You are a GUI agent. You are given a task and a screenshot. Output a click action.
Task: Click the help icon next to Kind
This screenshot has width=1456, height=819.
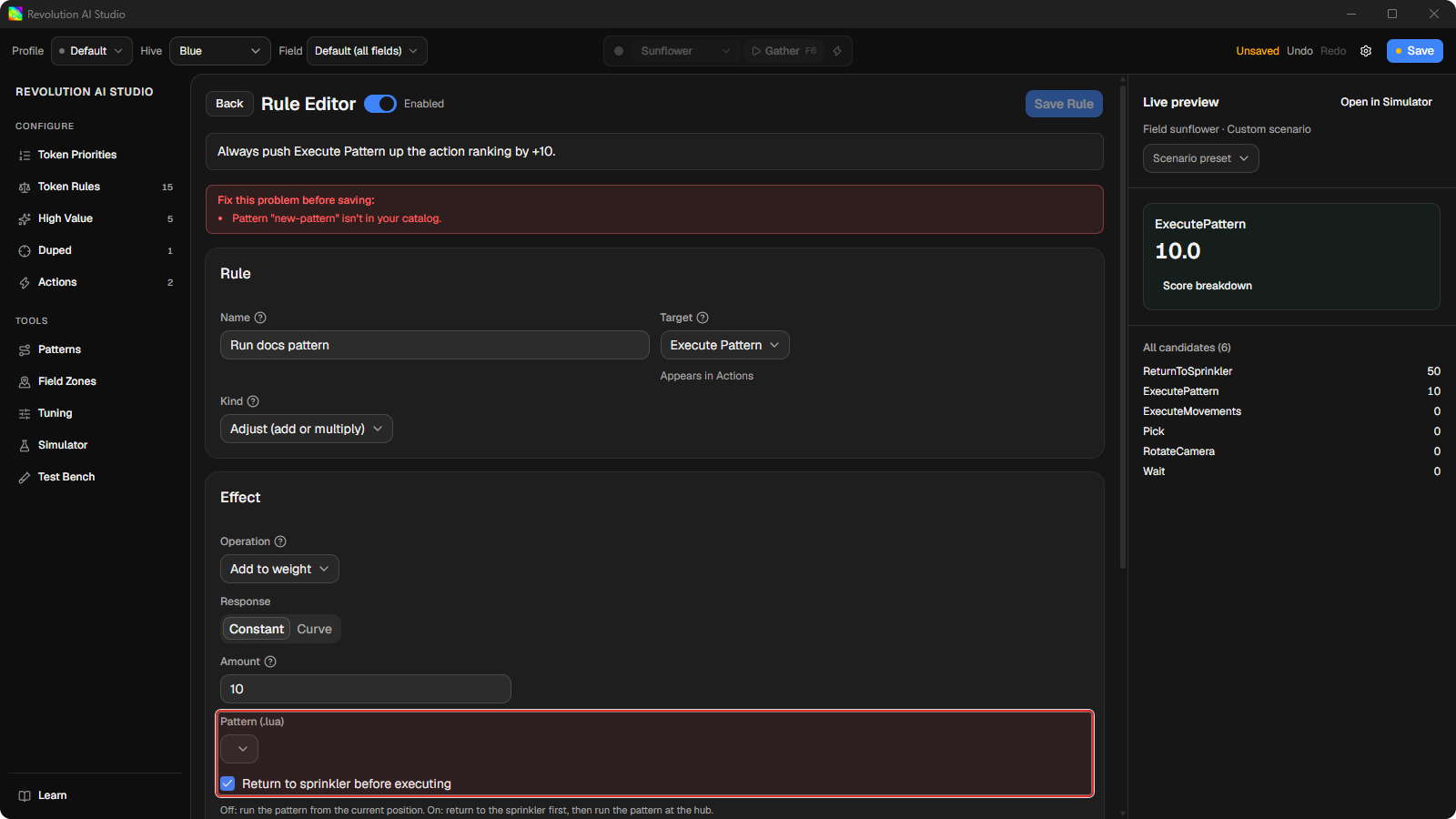pos(253,401)
